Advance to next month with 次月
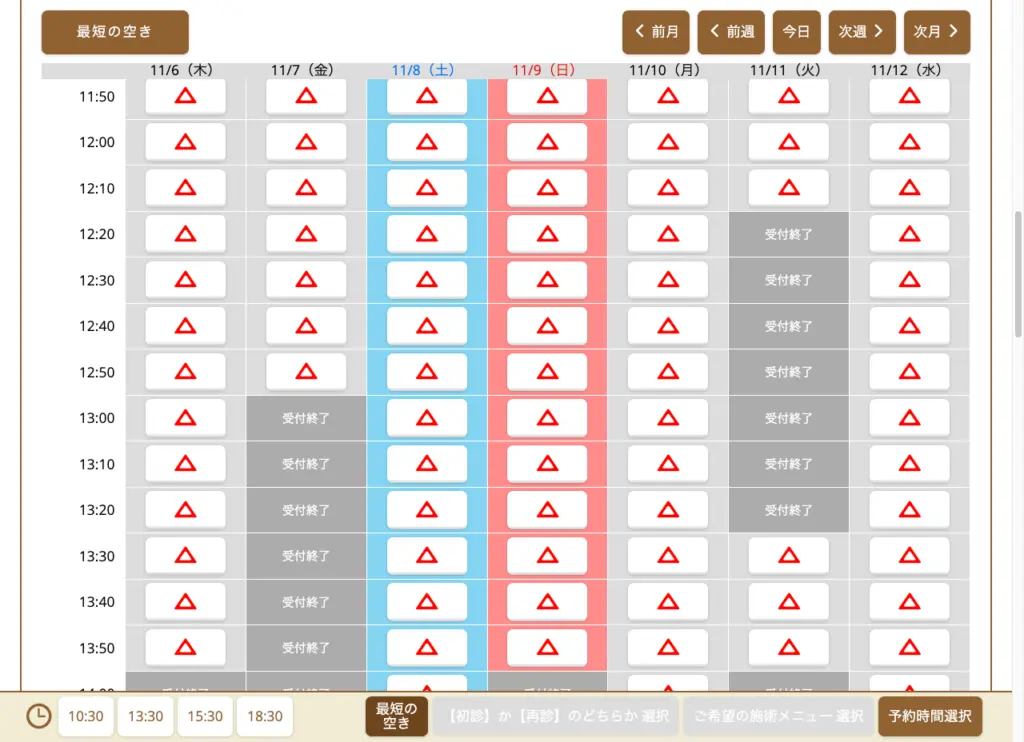This screenshot has width=1024, height=742. (936, 32)
